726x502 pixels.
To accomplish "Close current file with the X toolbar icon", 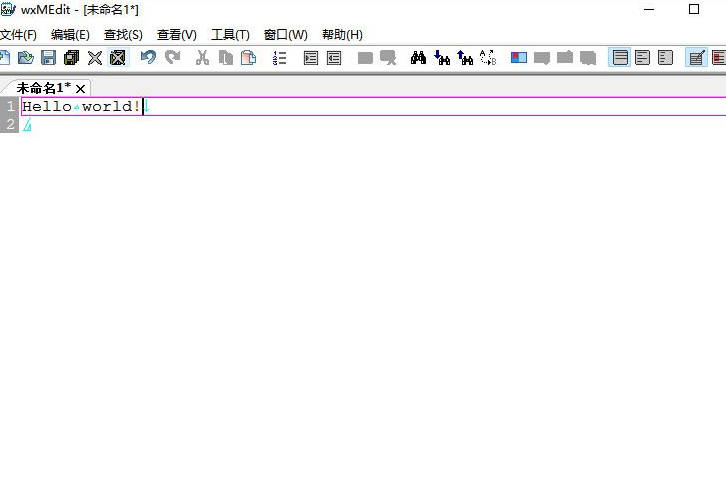I will pos(94,58).
